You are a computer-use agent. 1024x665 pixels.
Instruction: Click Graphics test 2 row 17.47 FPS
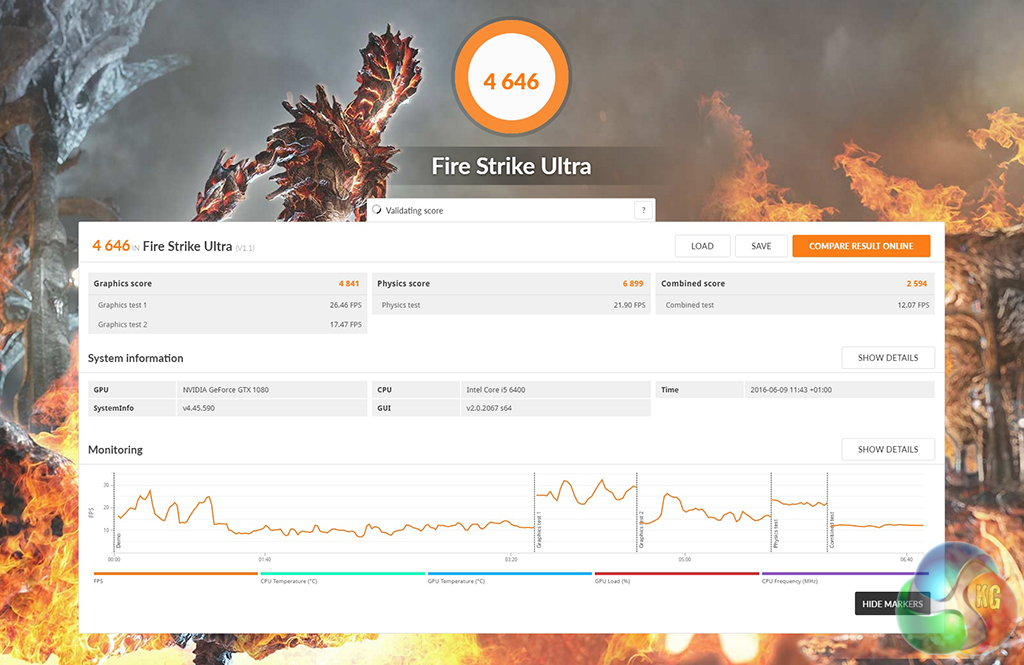point(227,325)
